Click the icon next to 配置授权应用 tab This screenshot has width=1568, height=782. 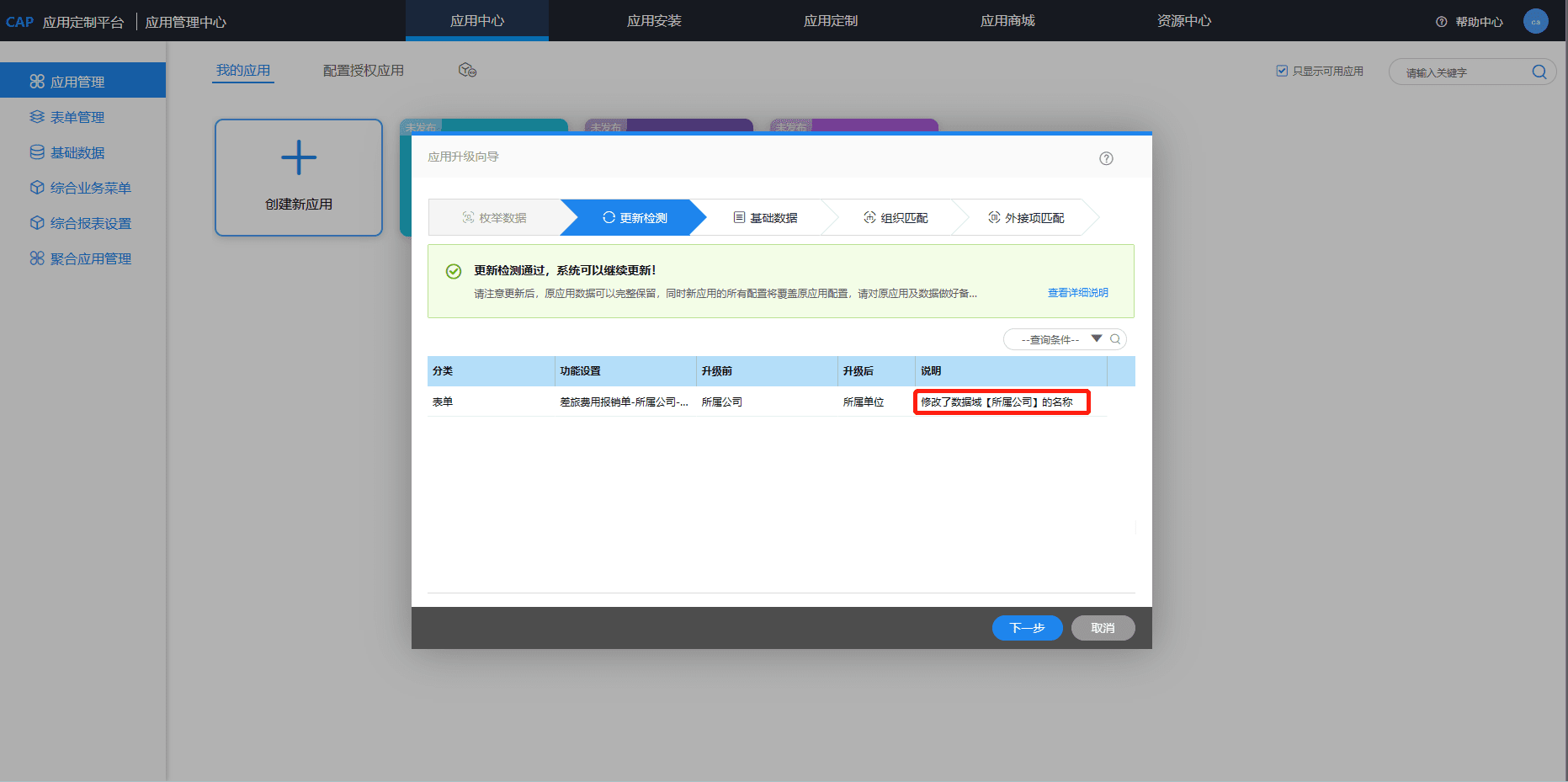tap(467, 70)
